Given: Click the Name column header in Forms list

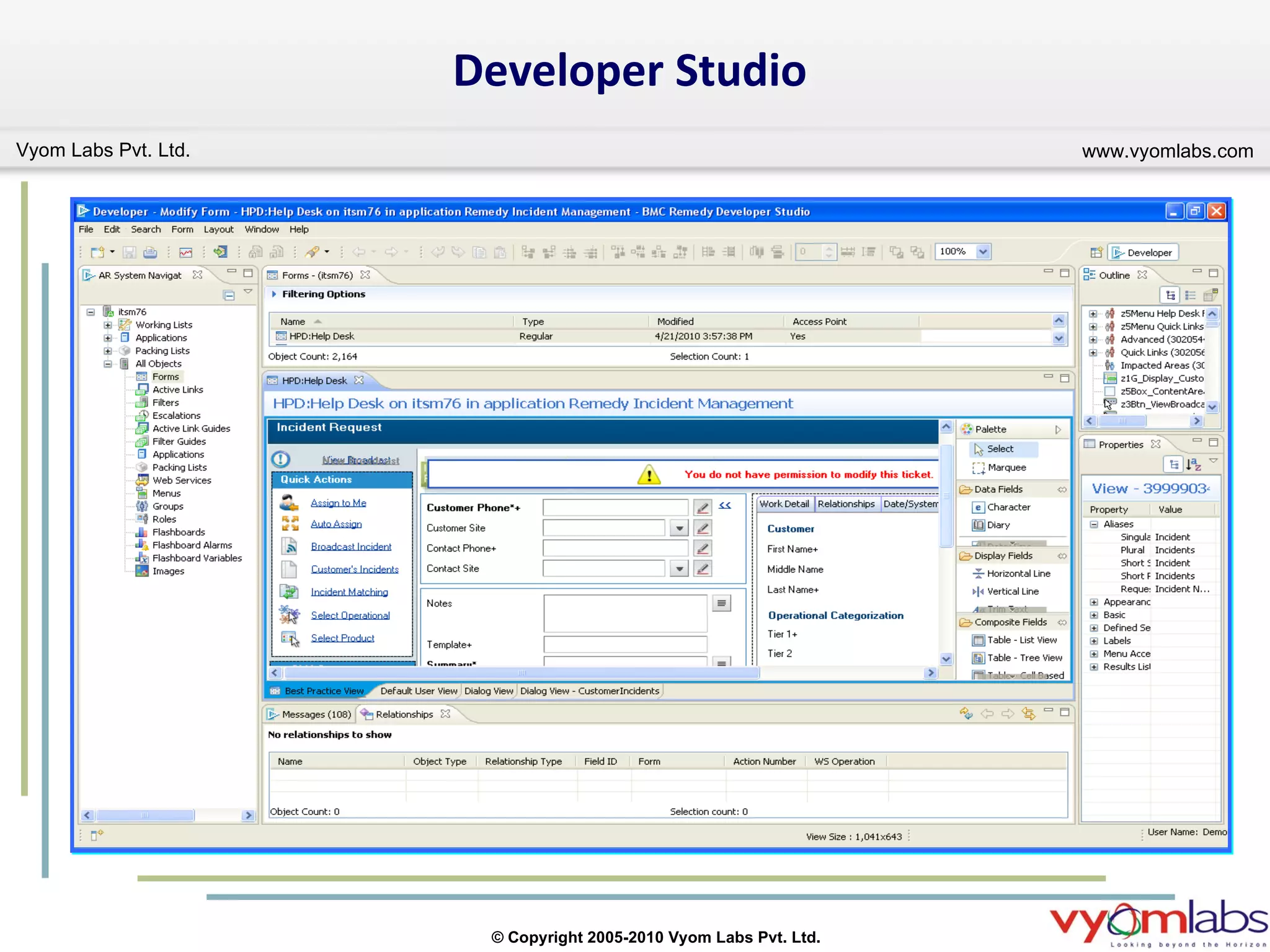Looking at the screenshot, I should [391, 322].
